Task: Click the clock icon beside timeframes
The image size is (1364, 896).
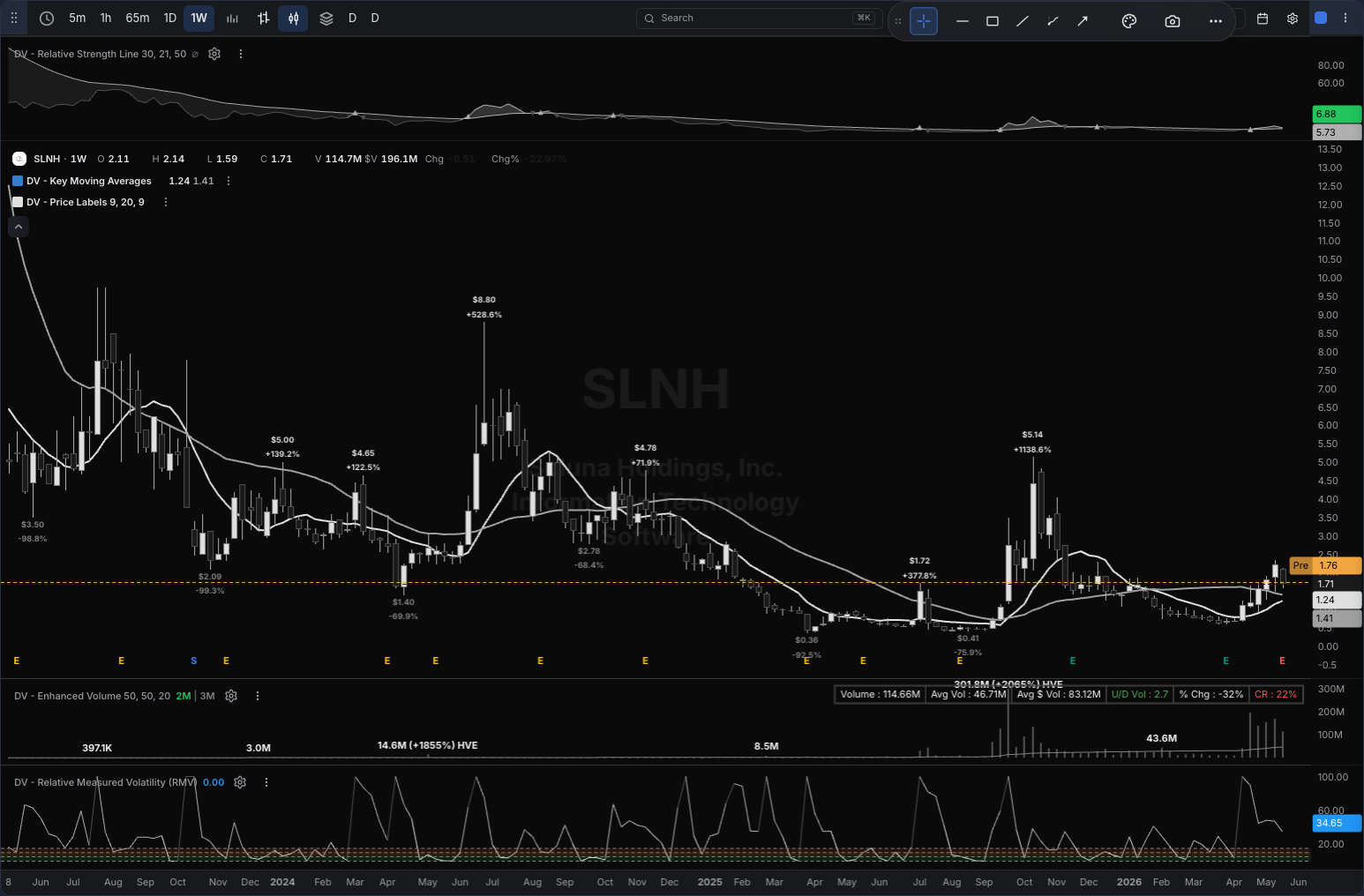Action: 47,18
